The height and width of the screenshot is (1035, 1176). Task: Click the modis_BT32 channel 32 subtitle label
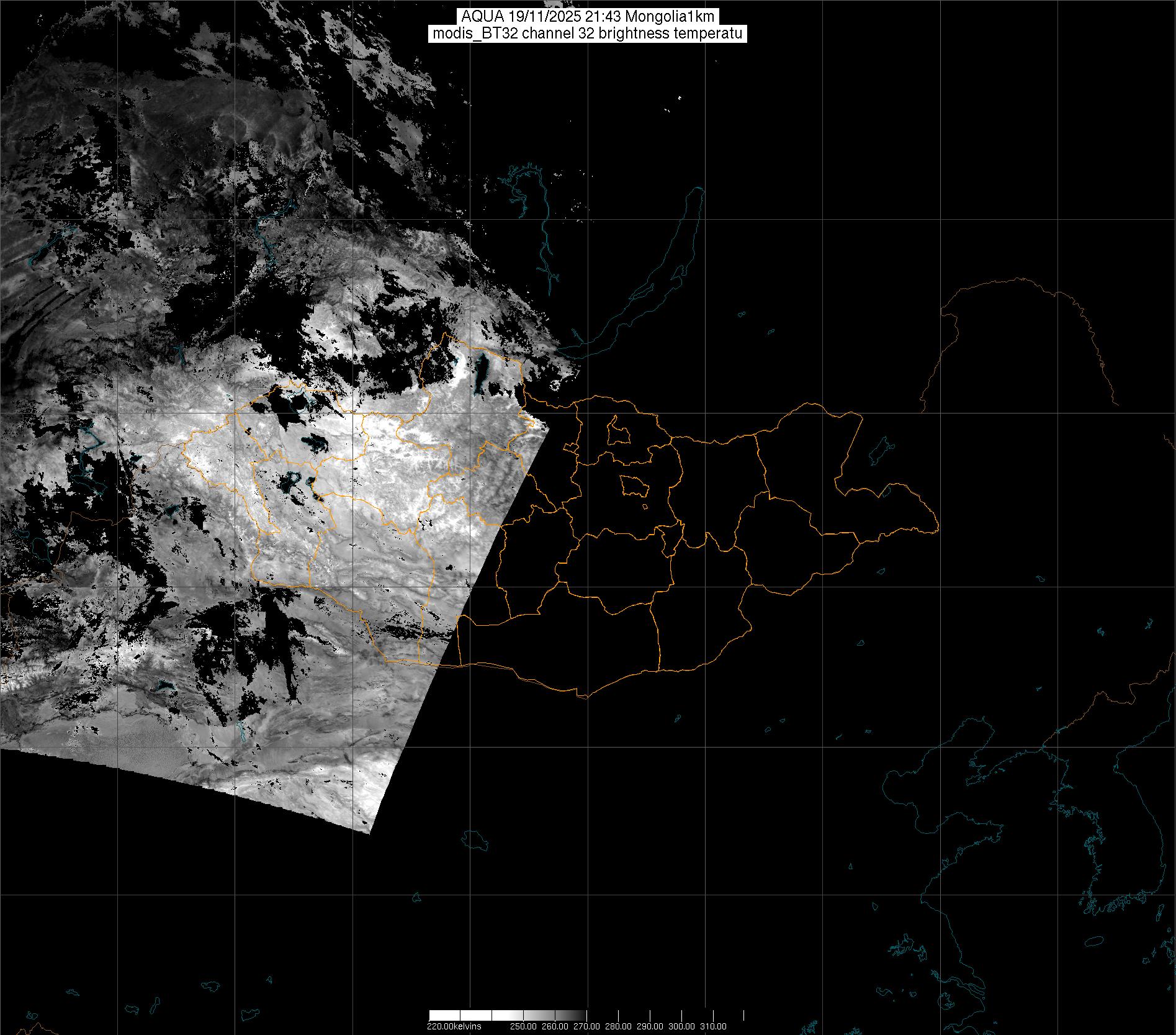coord(587,34)
